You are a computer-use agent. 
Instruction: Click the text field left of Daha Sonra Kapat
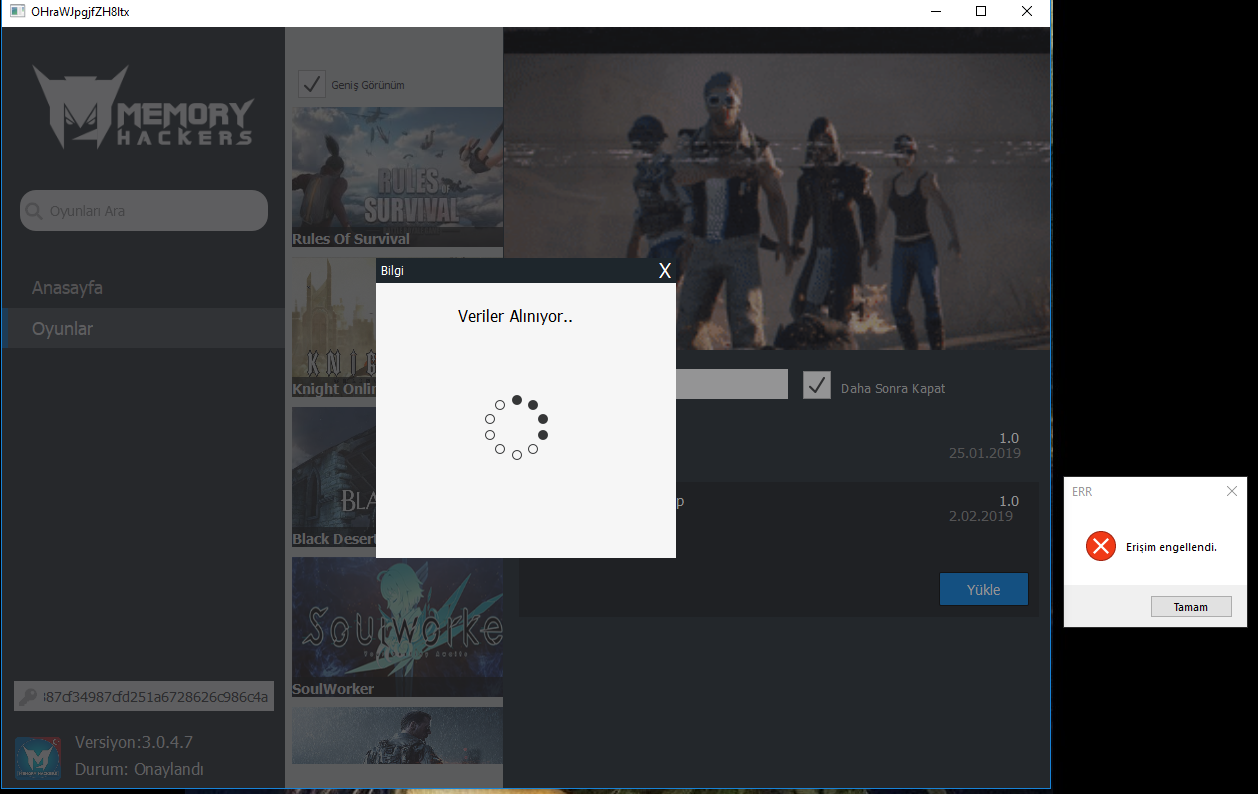pyautogui.click(x=732, y=384)
